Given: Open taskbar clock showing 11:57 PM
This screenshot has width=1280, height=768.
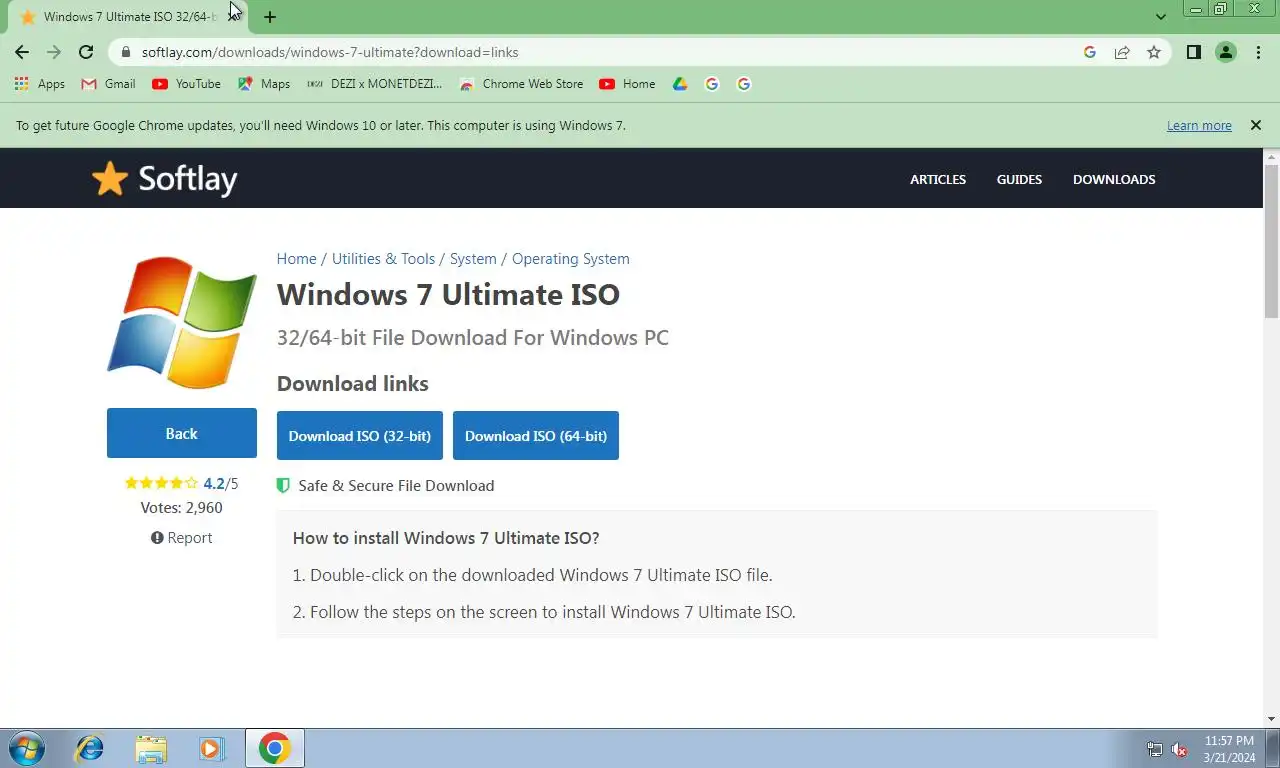Looking at the screenshot, I should (1229, 749).
